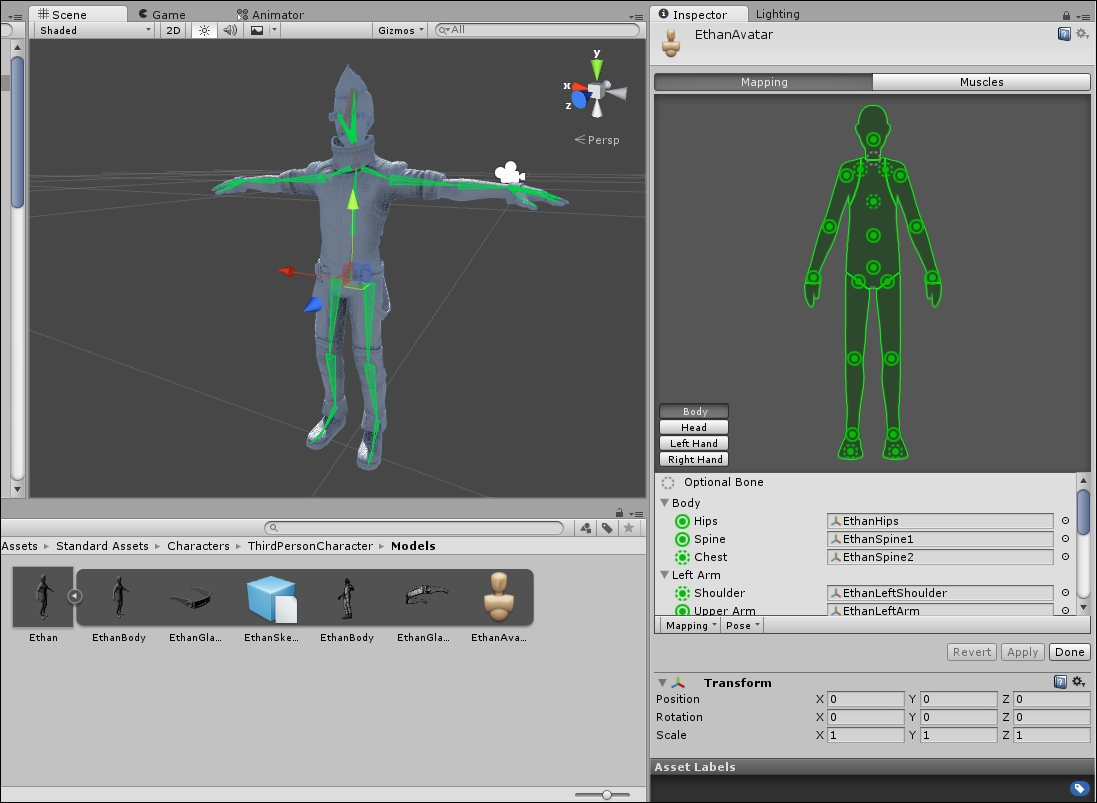This screenshot has width=1097, height=803.
Task: Open the Gizmos dropdown menu
Action: click(398, 30)
